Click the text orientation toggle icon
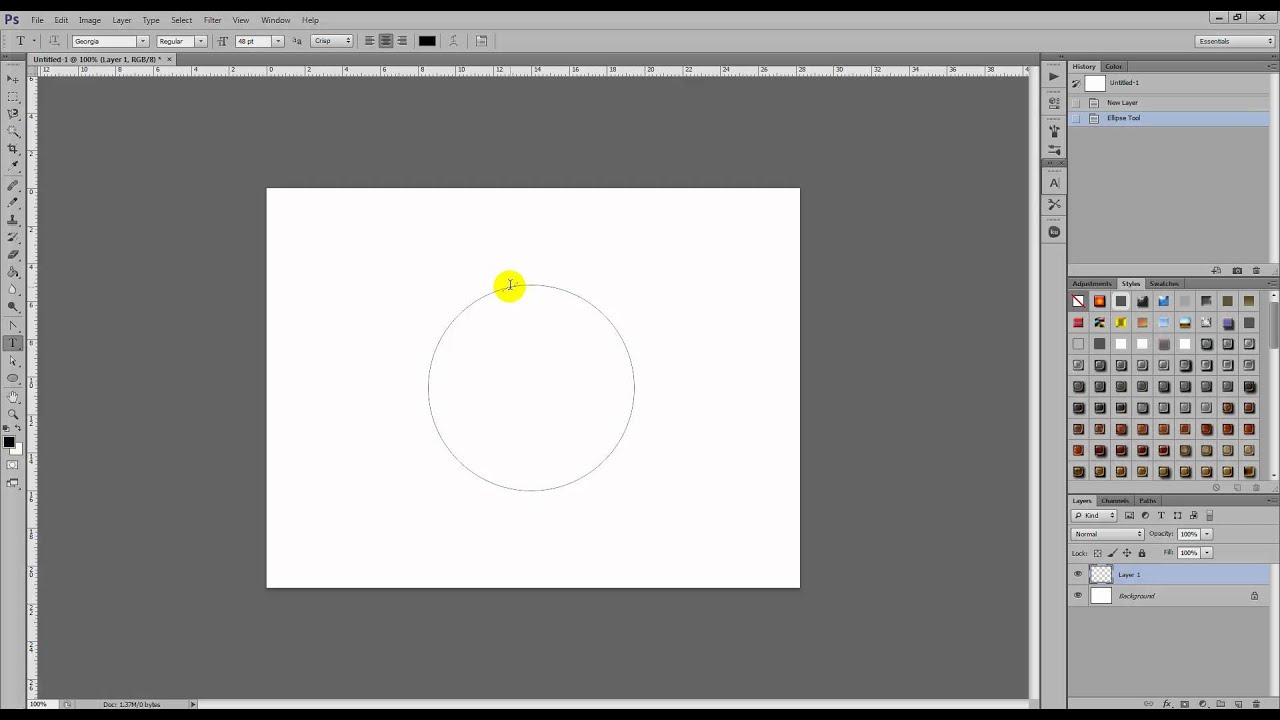Screen dimensions: 1280x720 point(53,41)
